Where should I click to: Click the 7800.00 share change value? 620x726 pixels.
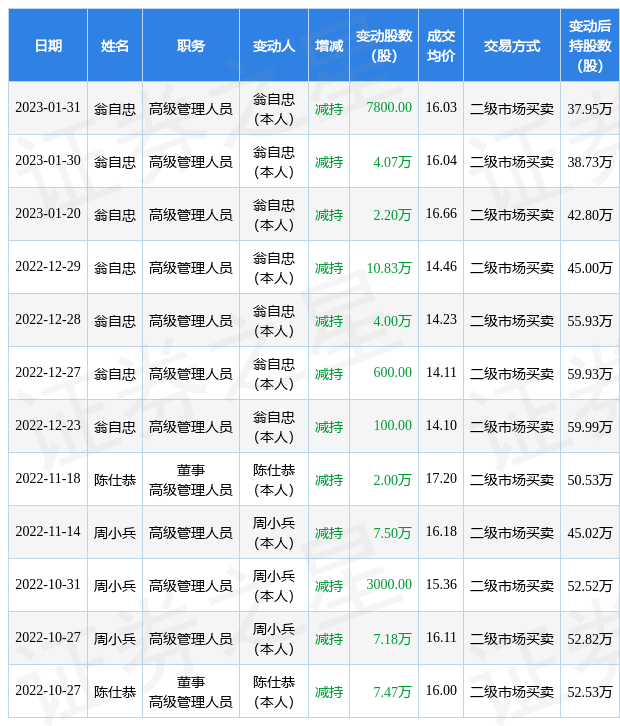pos(389,107)
